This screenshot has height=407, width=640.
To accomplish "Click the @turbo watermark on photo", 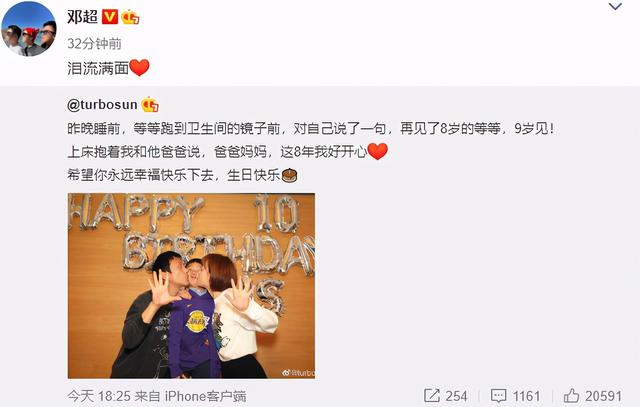I will pyautogui.click(x=298, y=373).
